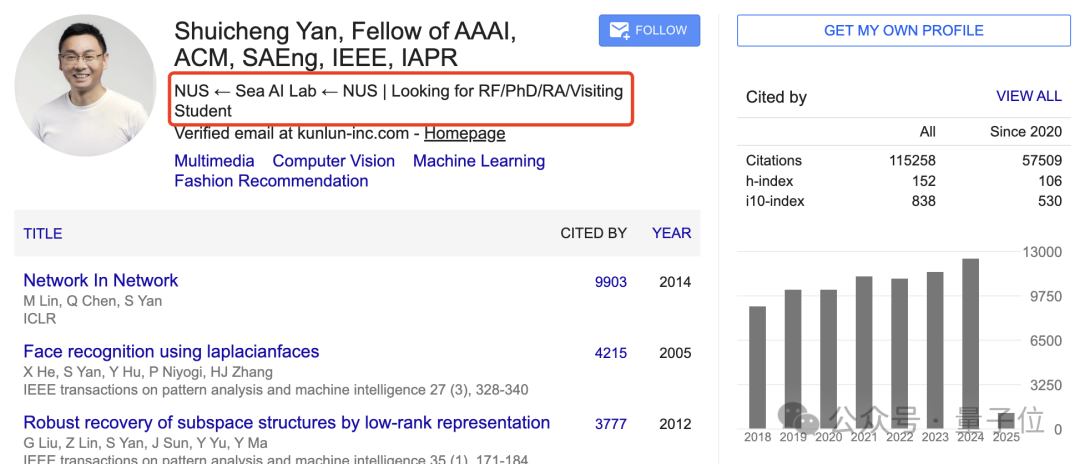Viewport: 1080px width, 464px height.
Task: Click VIEW ALL in Cited by panel
Action: pyautogui.click(x=1028, y=97)
